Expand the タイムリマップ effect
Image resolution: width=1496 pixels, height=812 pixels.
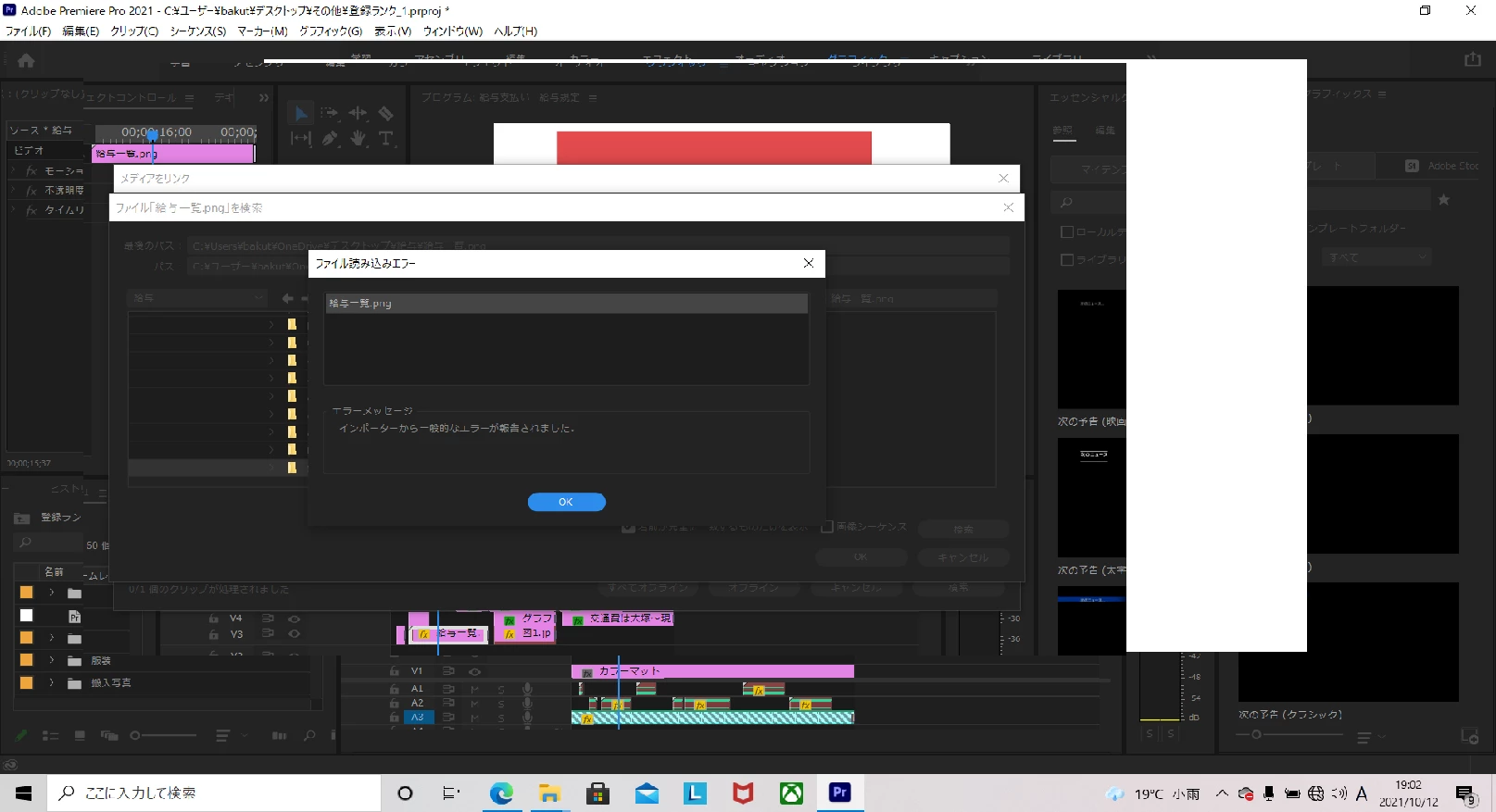click(13, 210)
